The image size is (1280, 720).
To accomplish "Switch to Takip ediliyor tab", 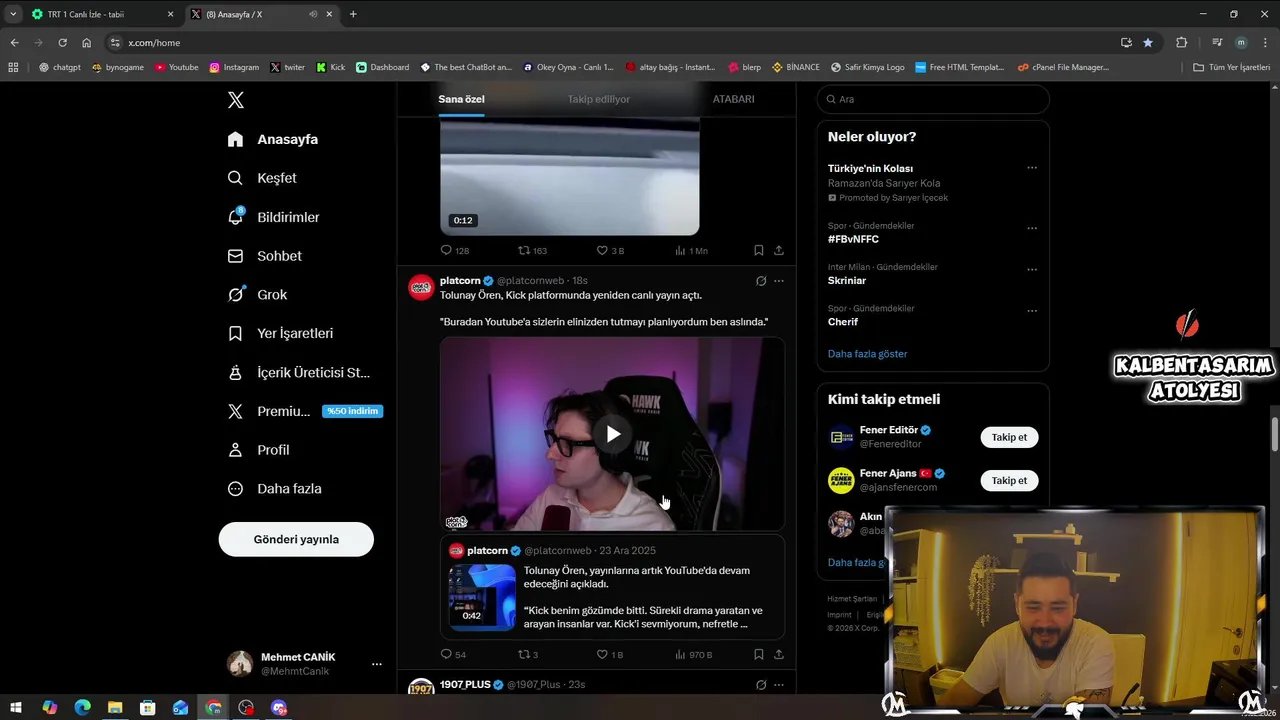I will 599,99.
